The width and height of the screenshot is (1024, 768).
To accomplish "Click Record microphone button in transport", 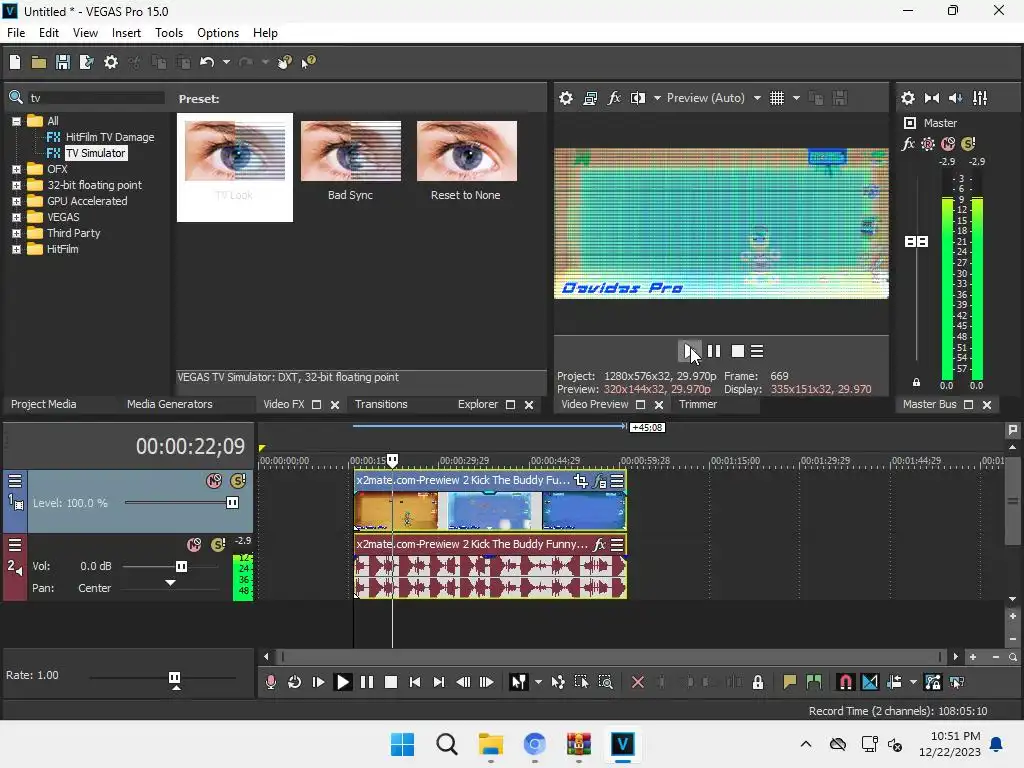I will [x=270, y=682].
